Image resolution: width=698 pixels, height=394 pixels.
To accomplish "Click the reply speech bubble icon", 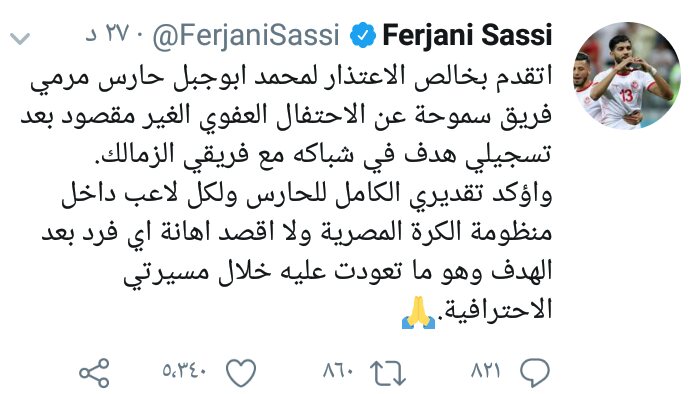I will click(535, 372).
